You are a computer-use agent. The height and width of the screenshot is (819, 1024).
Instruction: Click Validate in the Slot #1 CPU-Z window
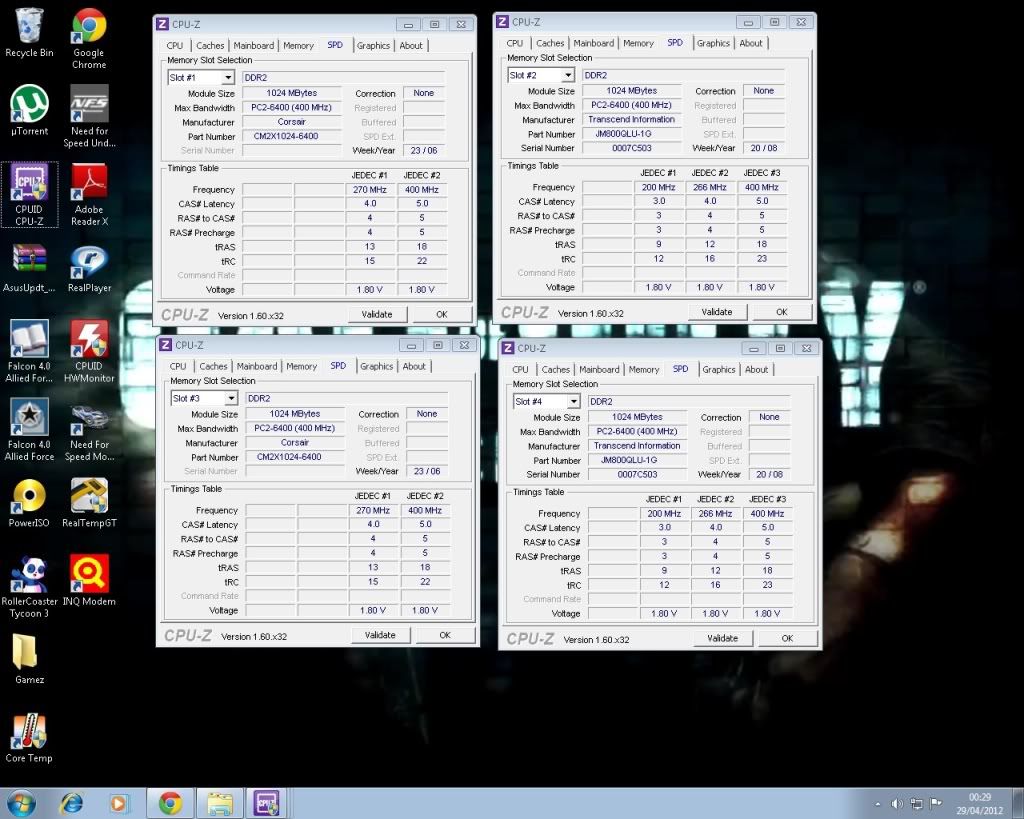(x=377, y=314)
